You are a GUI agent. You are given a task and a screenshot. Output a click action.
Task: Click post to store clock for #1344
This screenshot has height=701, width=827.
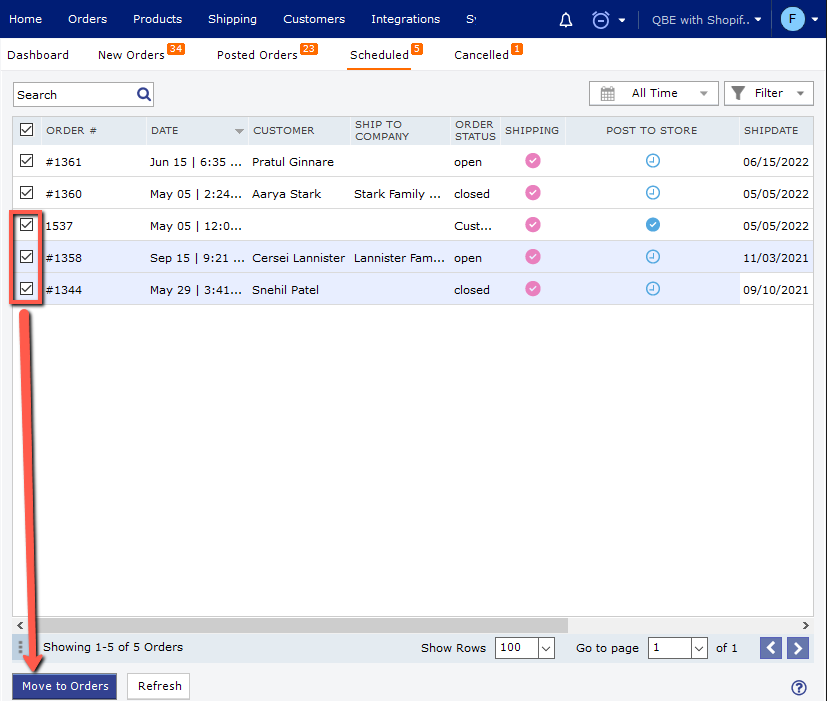[x=652, y=289]
